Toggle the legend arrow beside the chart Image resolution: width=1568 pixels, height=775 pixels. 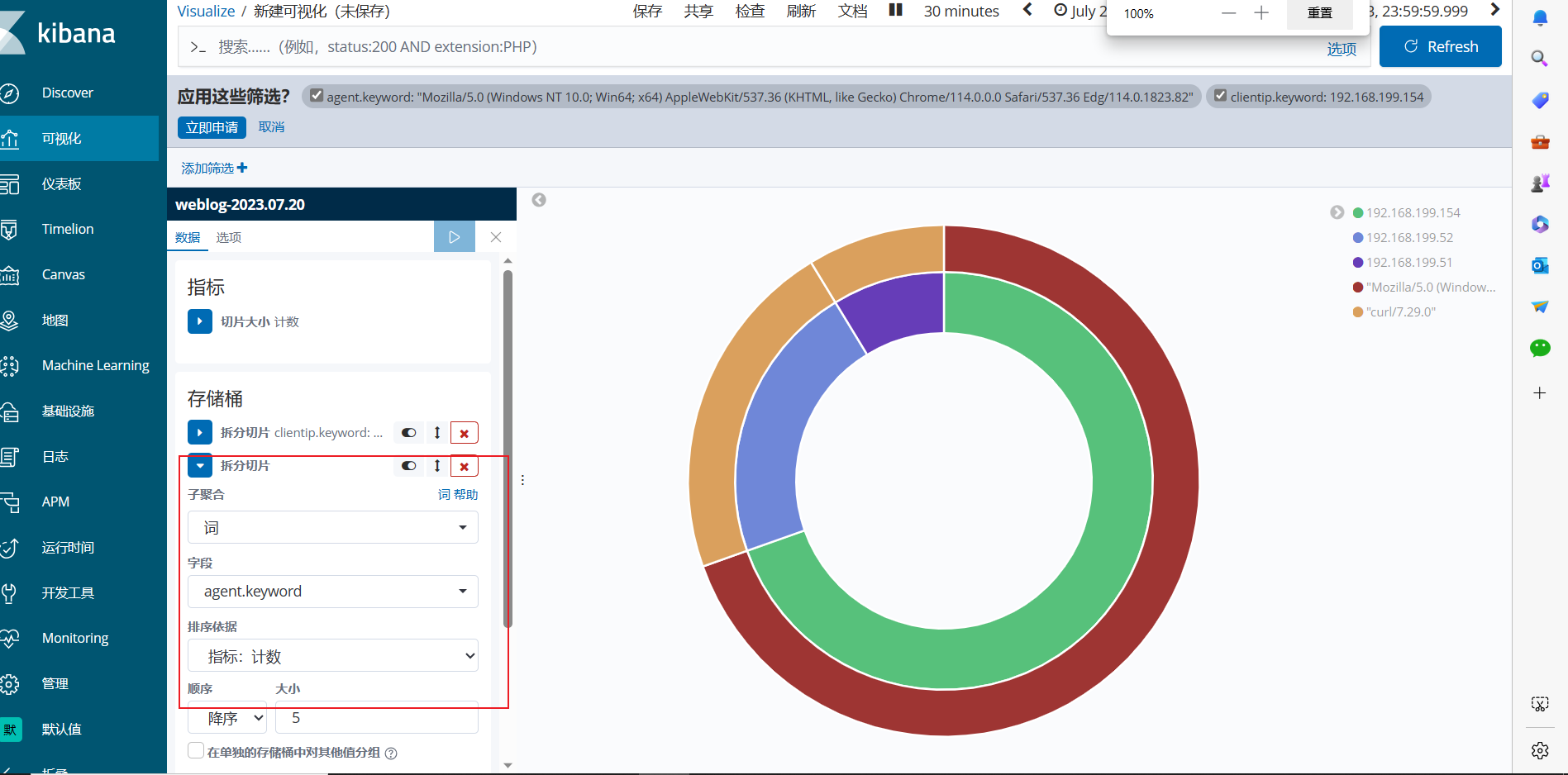click(x=1337, y=212)
